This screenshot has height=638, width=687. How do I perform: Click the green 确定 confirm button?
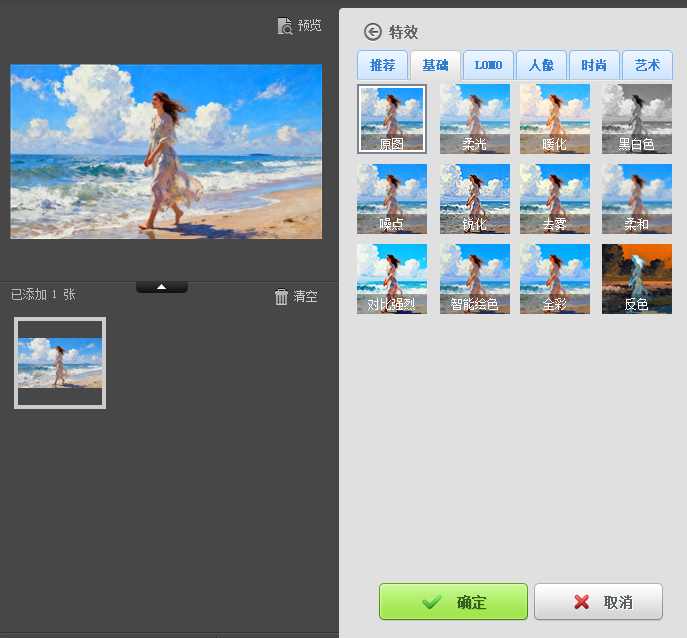pyautogui.click(x=453, y=602)
